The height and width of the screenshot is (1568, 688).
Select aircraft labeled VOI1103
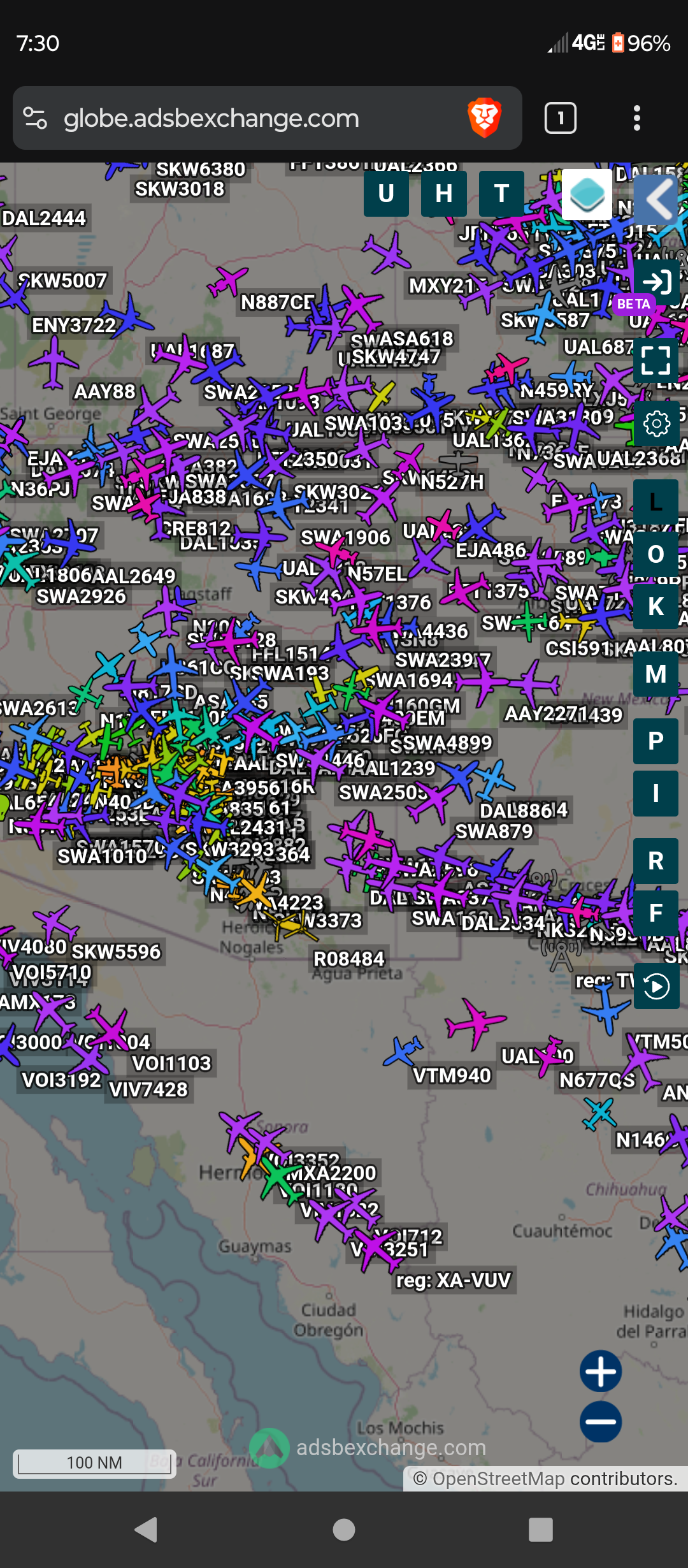[171, 1063]
